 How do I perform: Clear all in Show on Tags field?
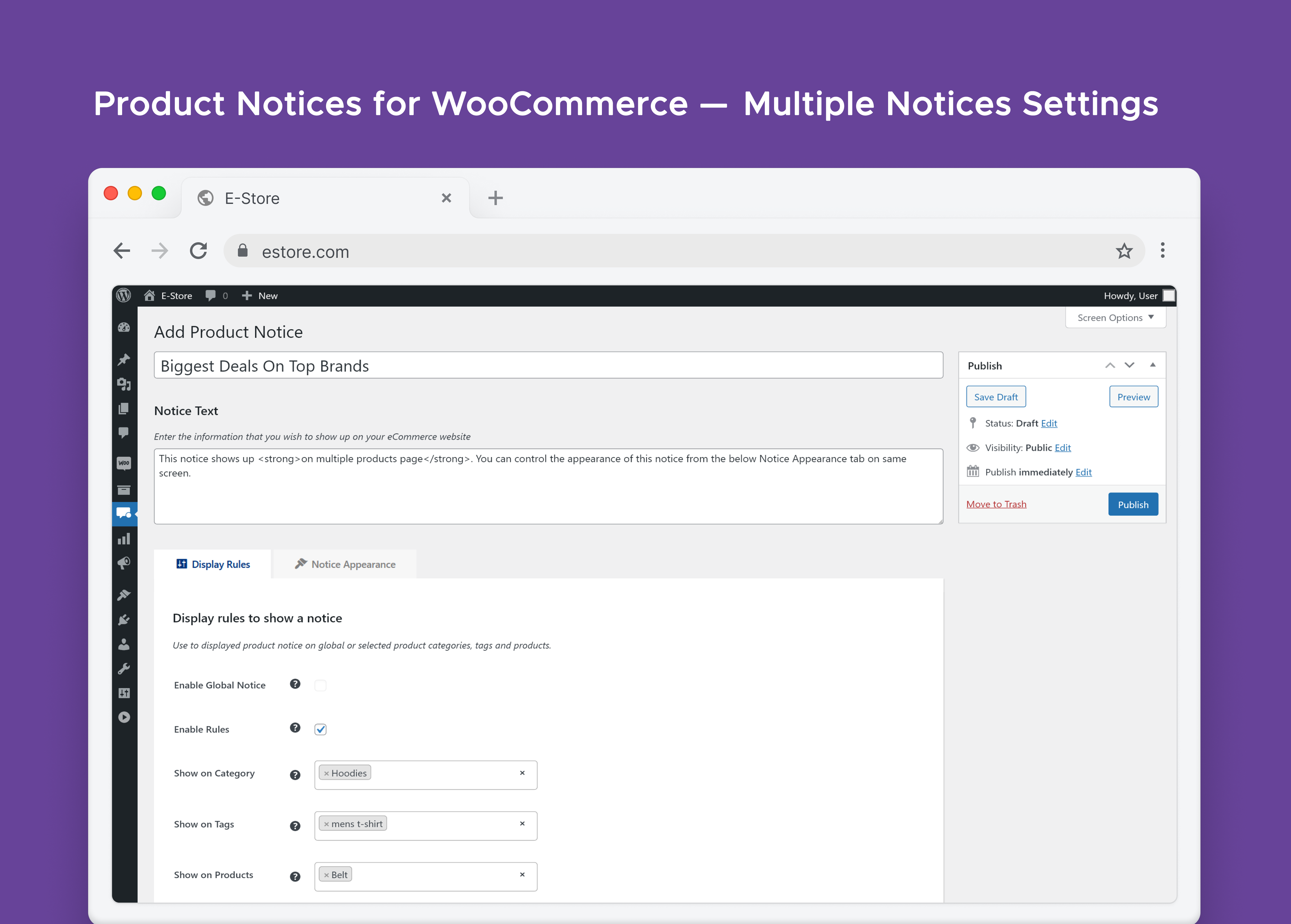coord(522,823)
